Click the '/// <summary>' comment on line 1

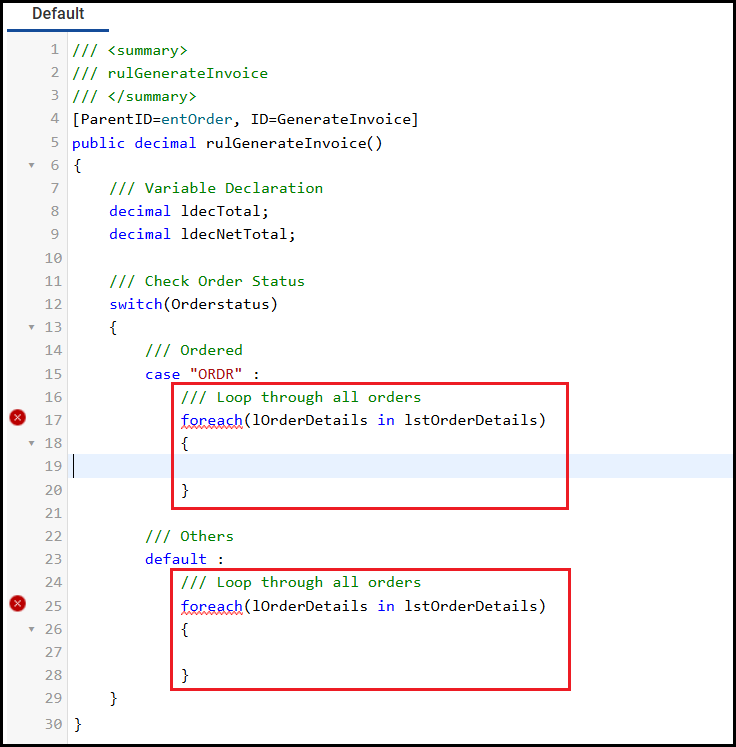click(x=130, y=50)
